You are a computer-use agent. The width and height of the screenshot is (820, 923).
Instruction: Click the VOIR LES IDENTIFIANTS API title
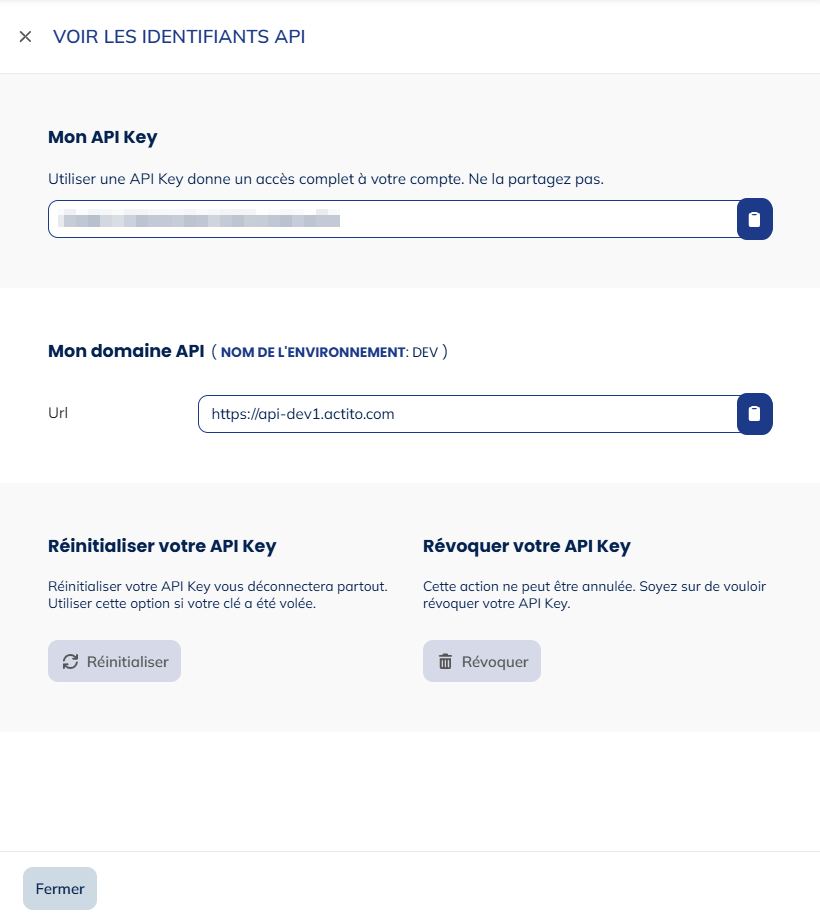(x=179, y=37)
